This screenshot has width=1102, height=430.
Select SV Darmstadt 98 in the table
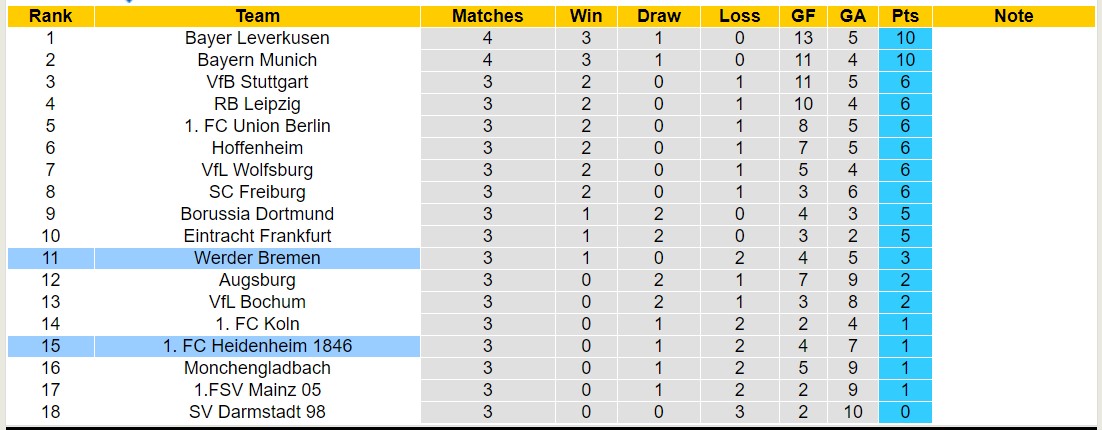pos(257,412)
